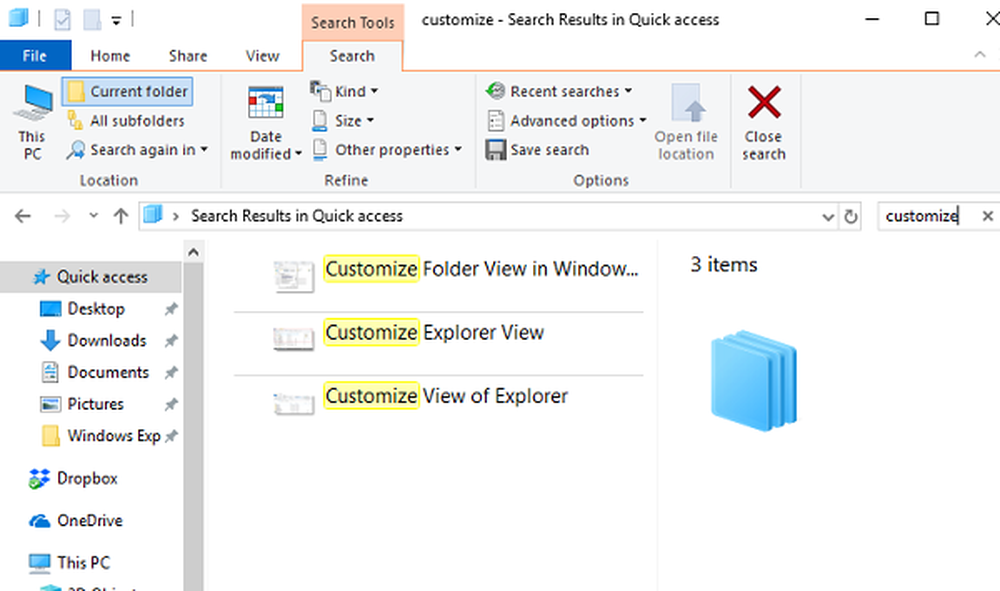This screenshot has width=1000, height=591.
Task: Open the Customize Explorer View result
Action: pyautogui.click(x=434, y=333)
